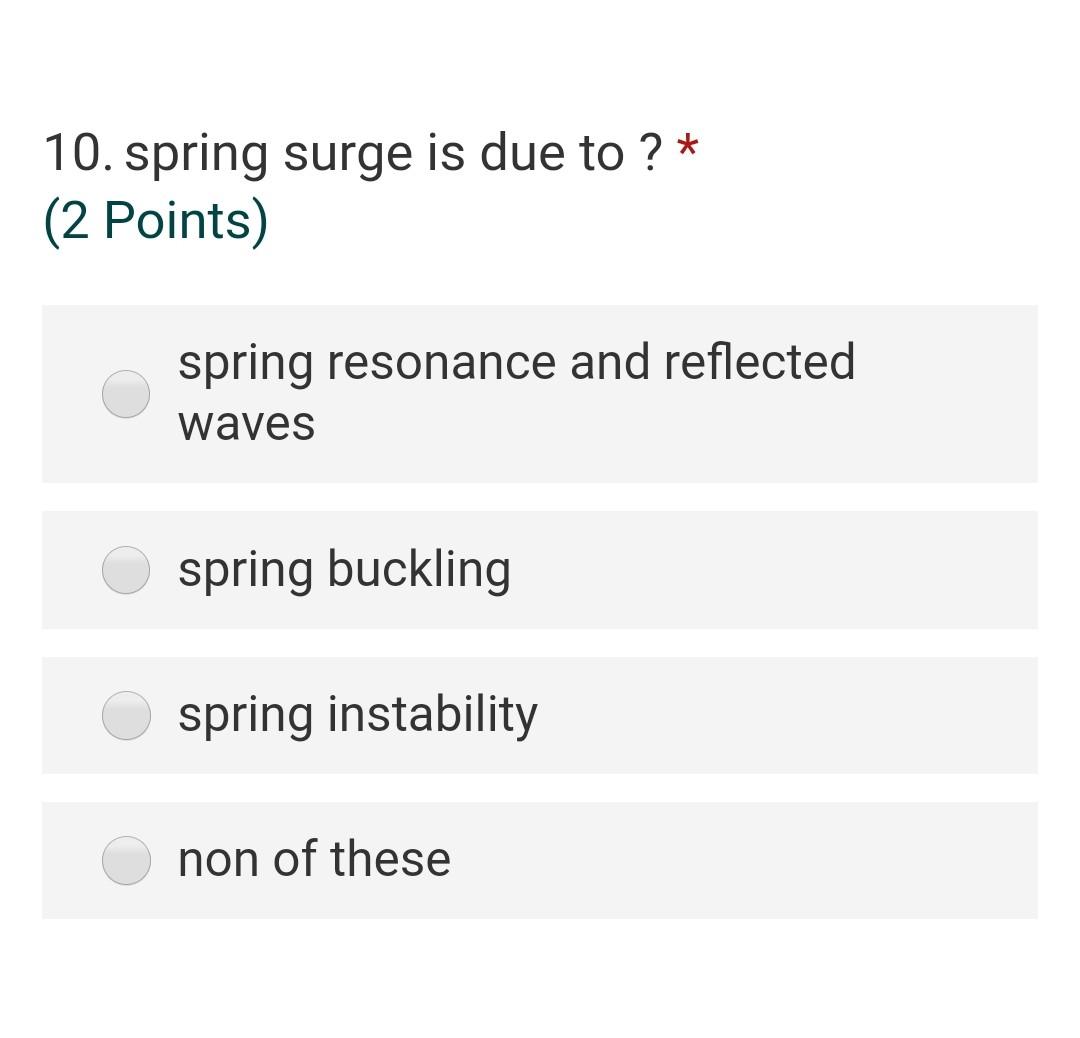Click the red required asterisk

687,148
